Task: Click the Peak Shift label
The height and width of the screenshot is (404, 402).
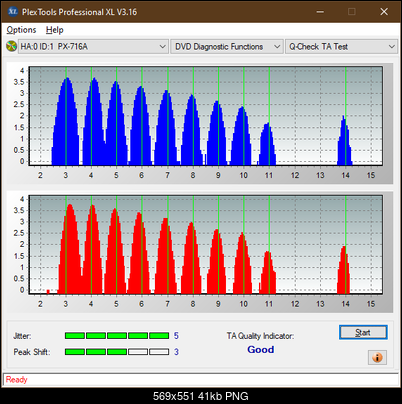Action: [32, 352]
